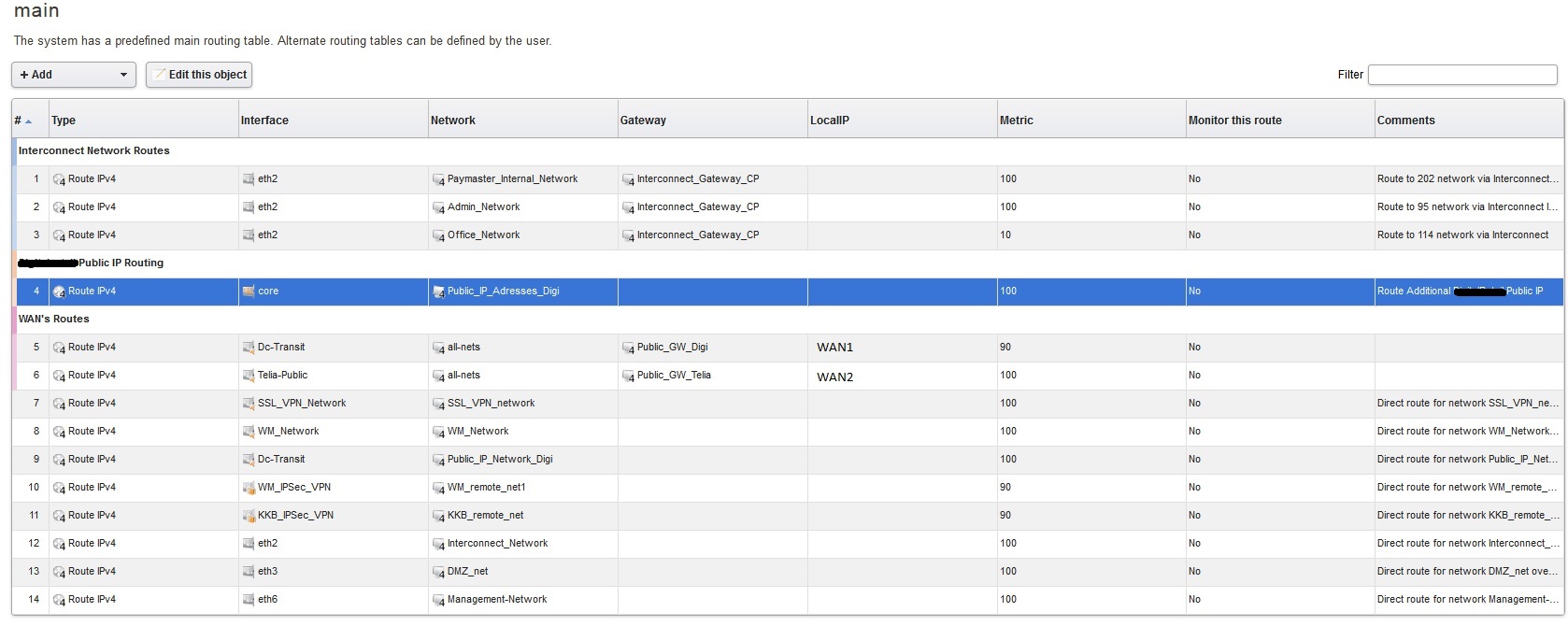Click the Interconnect_Gateway_CP icon in route 2
The image size is (1568, 626).
[x=628, y=207]
